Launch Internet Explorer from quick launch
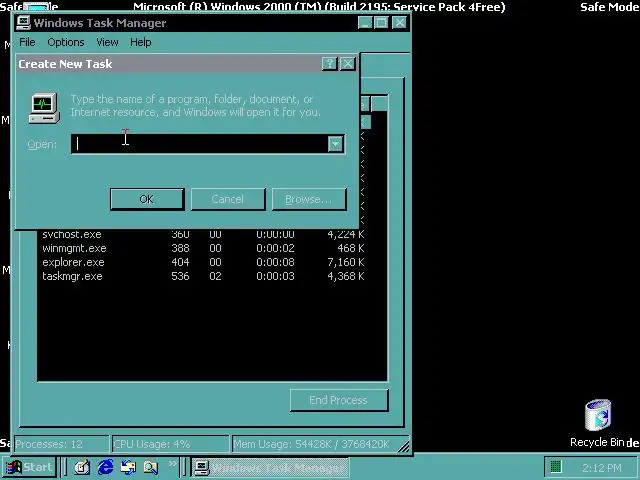This screenshot has width=640, height=480. click(x=105, y=467)
